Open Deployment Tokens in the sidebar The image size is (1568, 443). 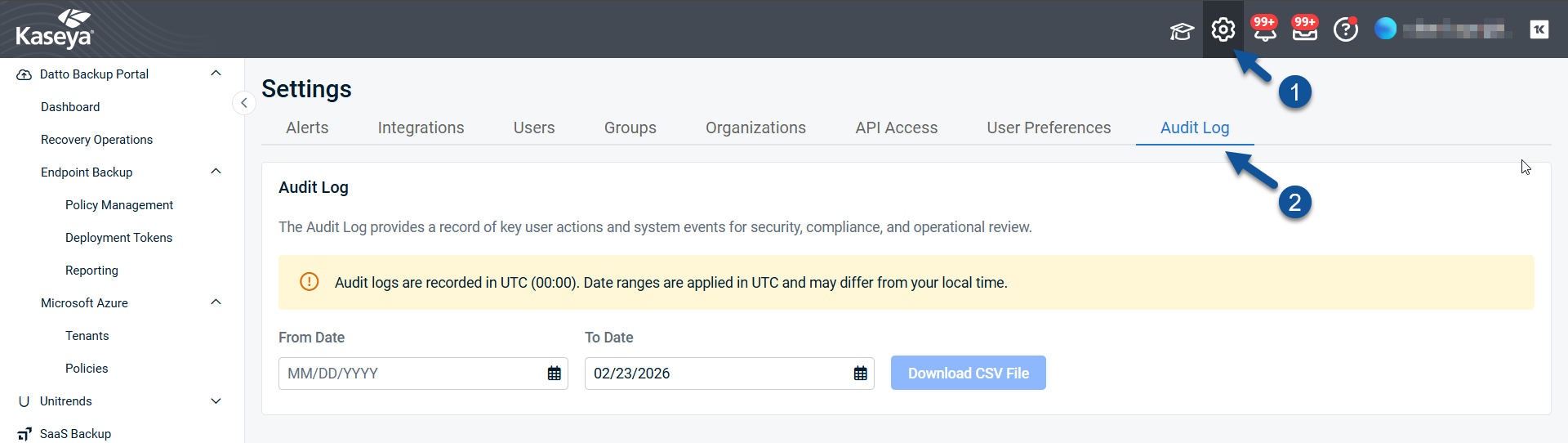118,238
